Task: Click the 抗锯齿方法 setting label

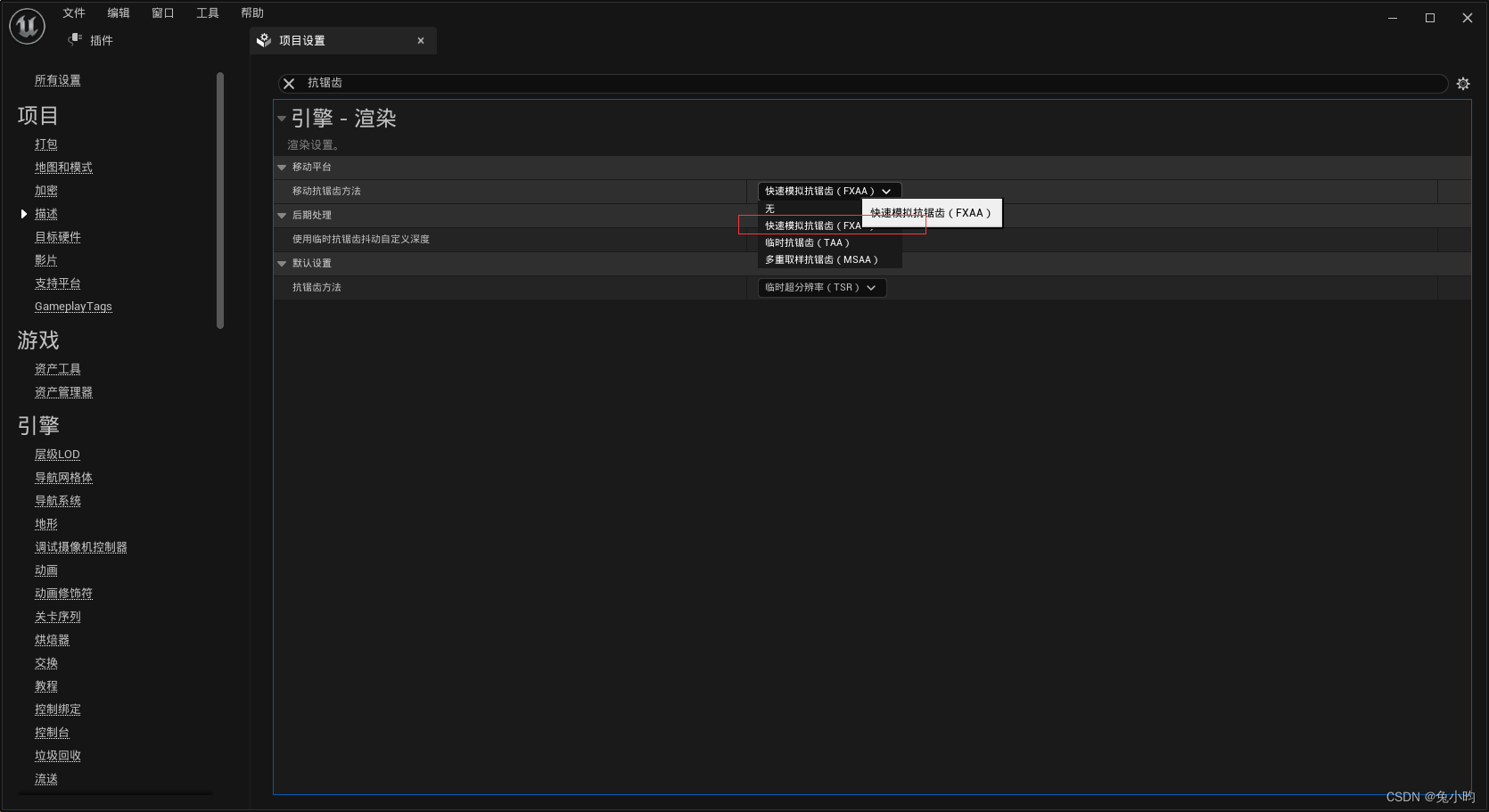Action: (317, 287)
